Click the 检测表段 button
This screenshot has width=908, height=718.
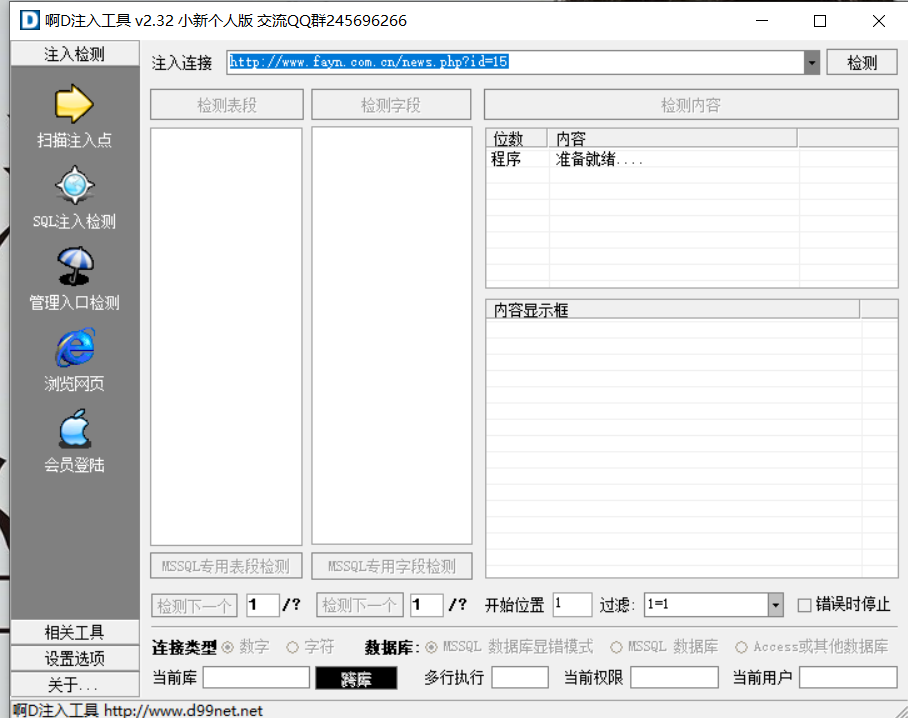point(226,105)
